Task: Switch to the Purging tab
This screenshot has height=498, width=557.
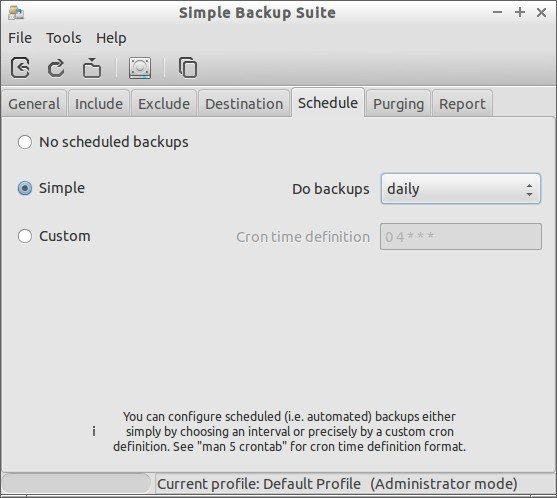Action: (399, 104)
